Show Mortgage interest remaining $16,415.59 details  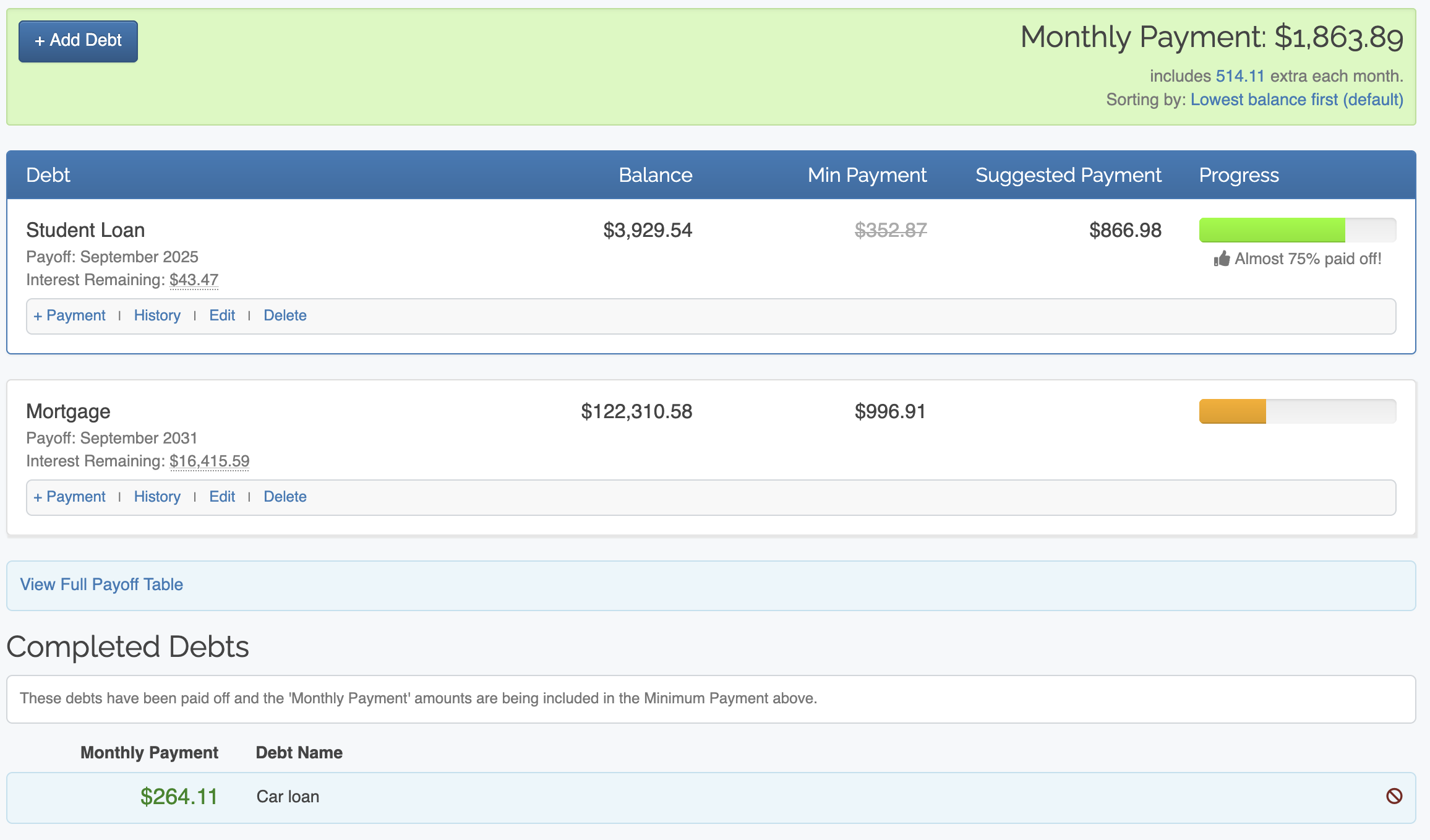[209, 461]
